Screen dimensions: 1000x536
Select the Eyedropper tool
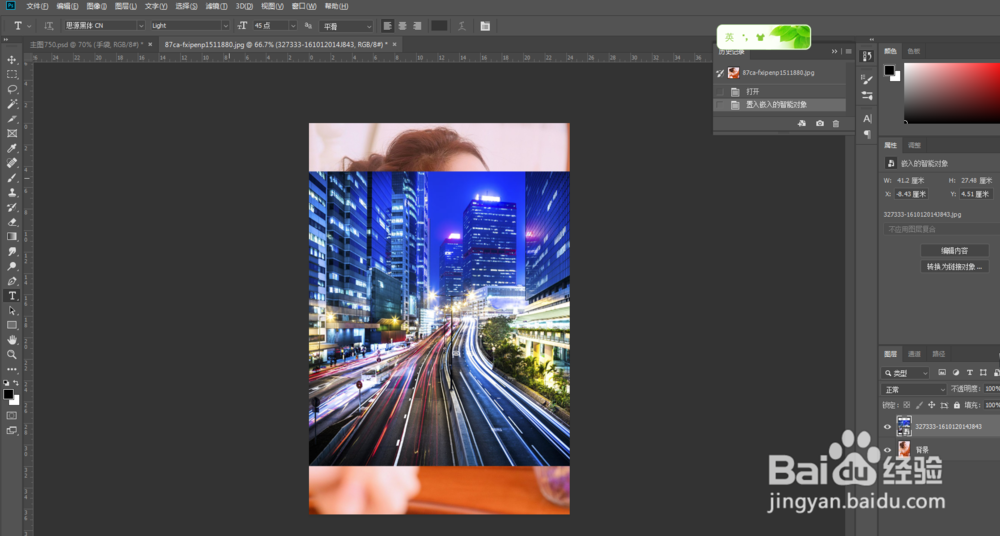(x=11, y=148)
